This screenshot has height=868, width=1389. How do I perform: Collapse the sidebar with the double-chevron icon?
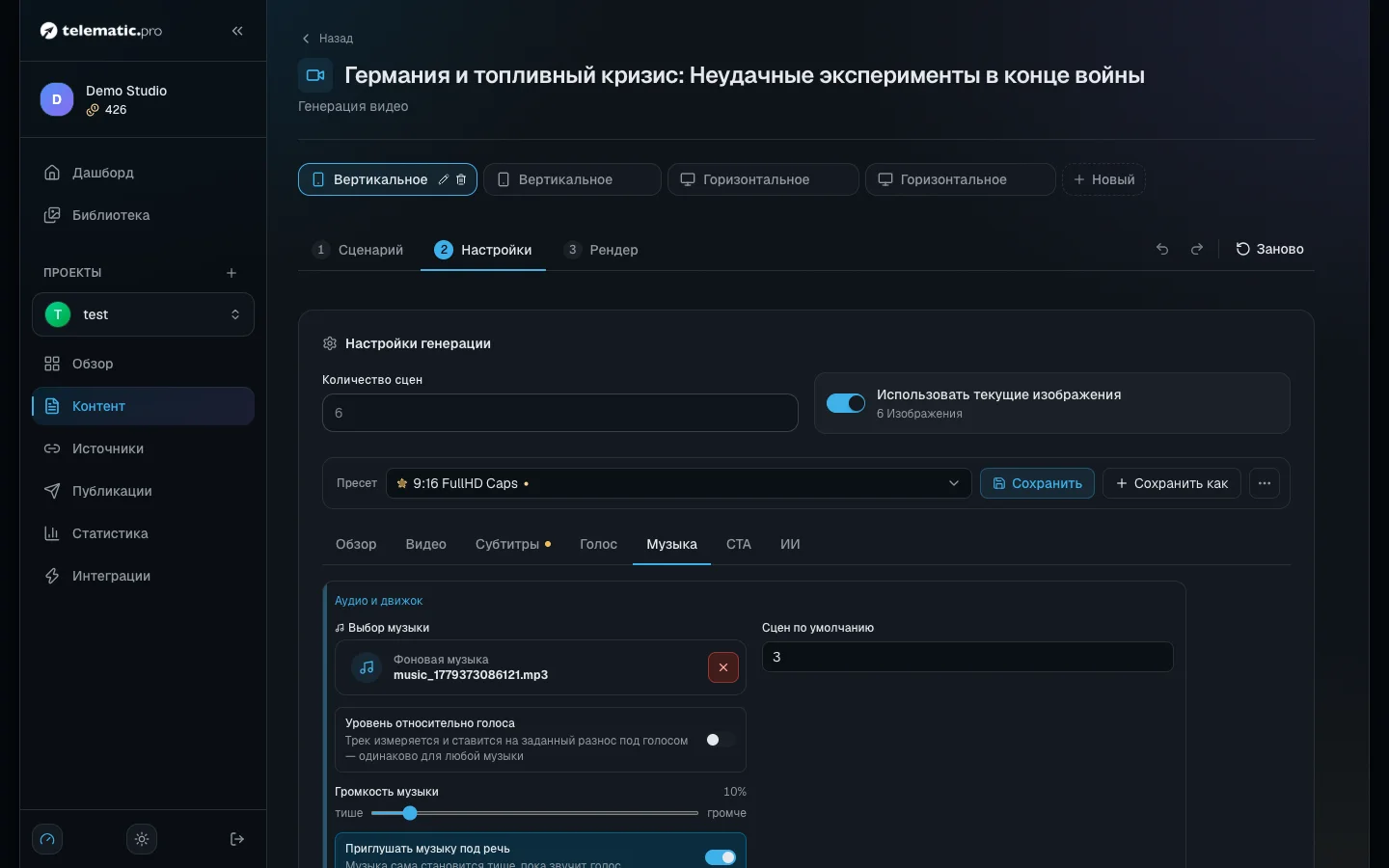point(237,31)
